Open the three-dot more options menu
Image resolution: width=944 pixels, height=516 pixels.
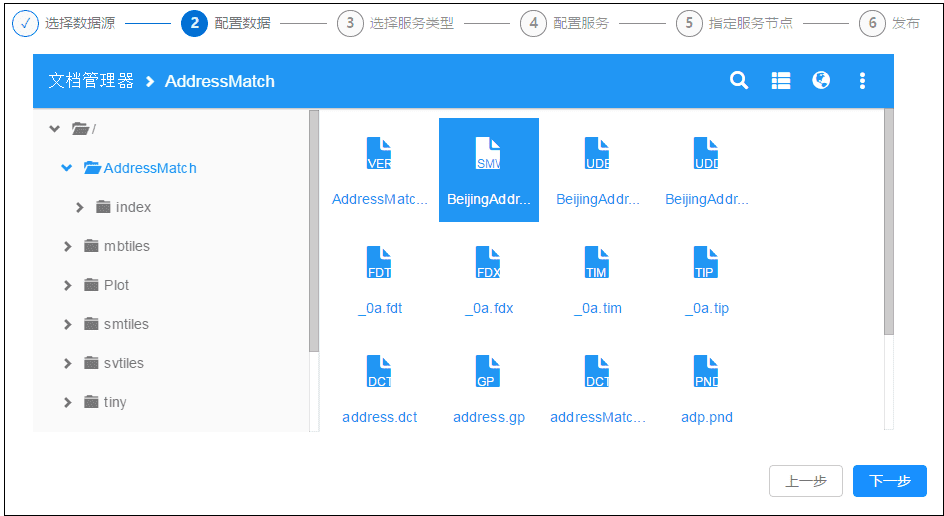point(862,81)
